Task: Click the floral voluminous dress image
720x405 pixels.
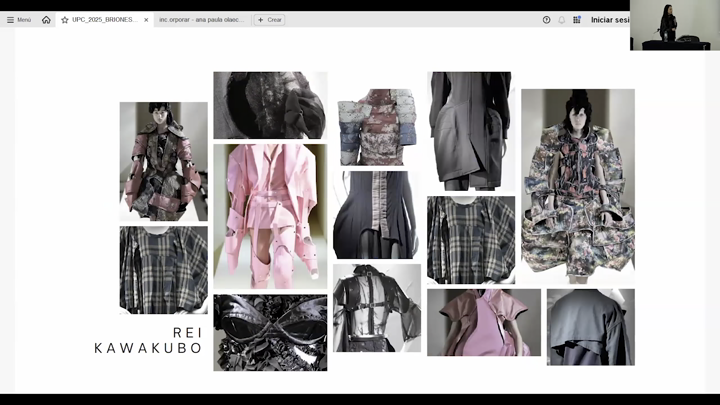Action: (x=577, y=186)
